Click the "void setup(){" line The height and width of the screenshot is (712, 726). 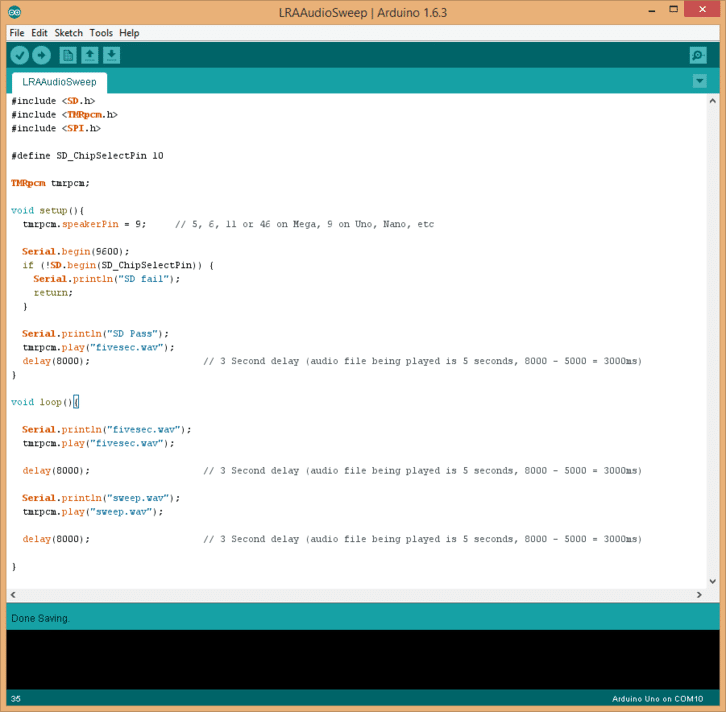point(48,211)
